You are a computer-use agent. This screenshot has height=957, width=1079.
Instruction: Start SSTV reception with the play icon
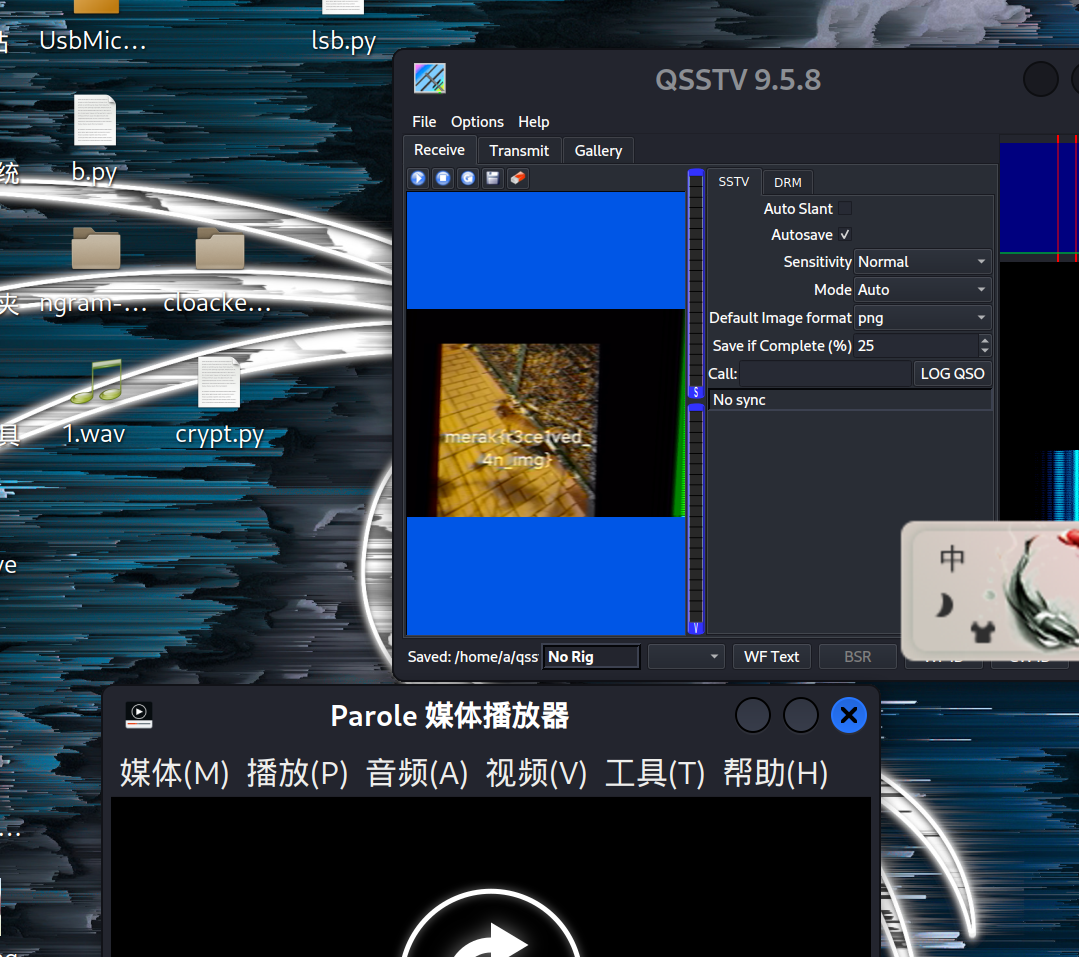[x=417, y=178]
